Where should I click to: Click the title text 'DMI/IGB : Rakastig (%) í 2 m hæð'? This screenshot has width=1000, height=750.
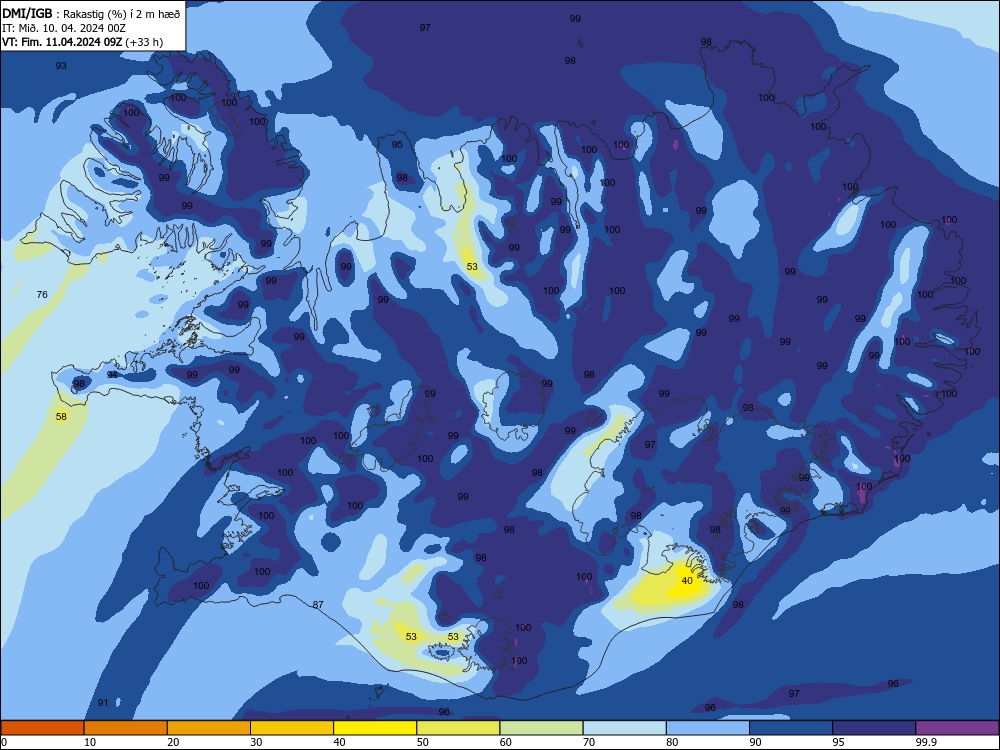(91, 14)
